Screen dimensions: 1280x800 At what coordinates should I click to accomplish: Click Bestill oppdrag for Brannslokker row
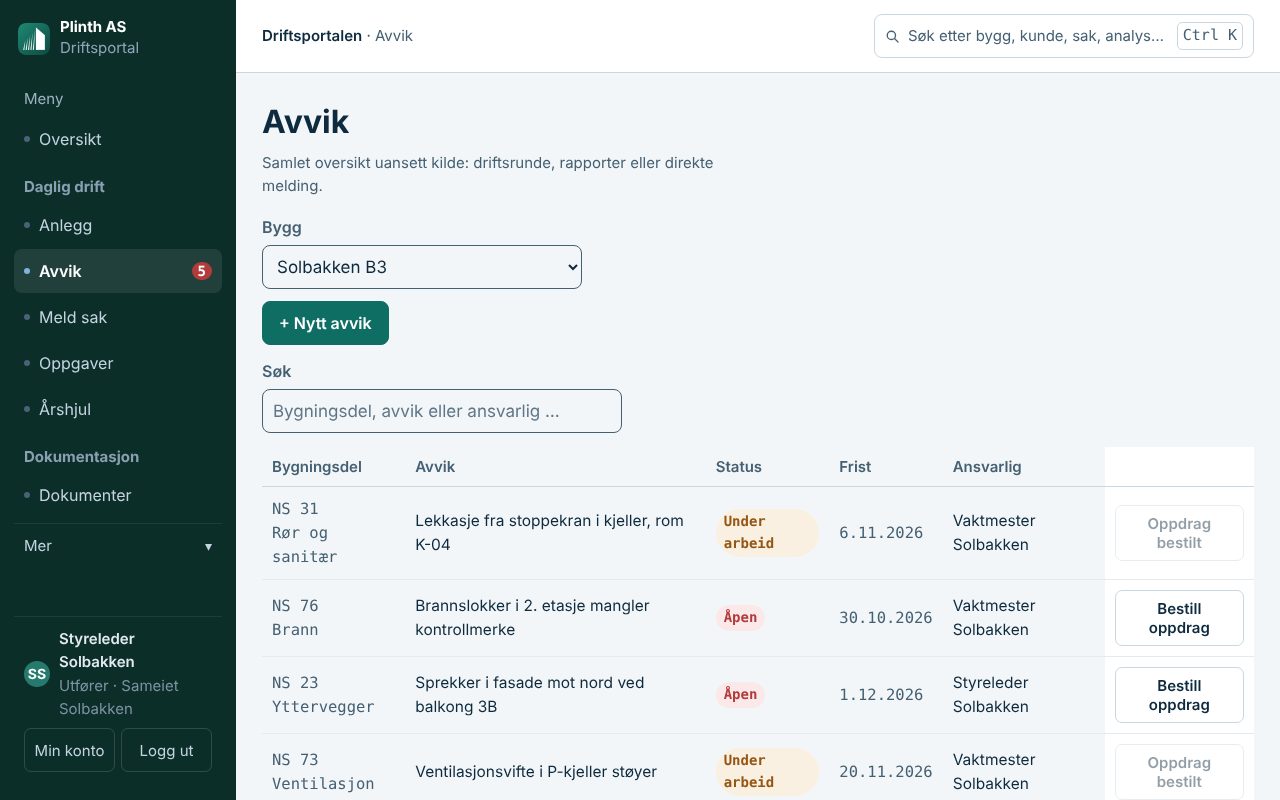coord(1179,618)
